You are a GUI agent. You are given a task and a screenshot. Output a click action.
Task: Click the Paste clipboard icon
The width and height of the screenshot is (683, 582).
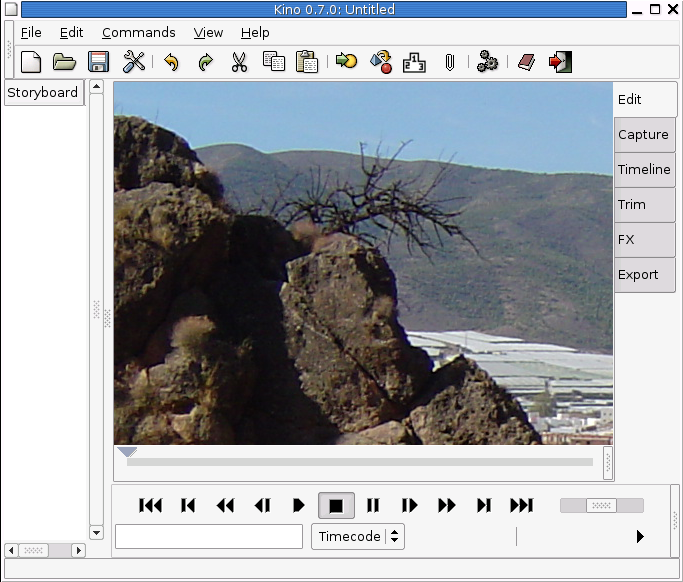coord(307,61)
